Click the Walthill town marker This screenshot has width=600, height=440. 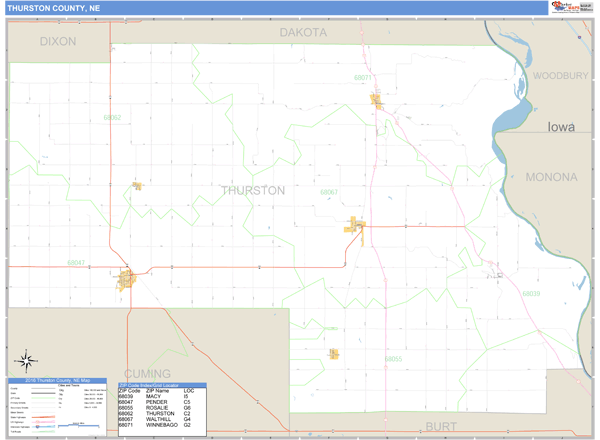pos(355,227)
